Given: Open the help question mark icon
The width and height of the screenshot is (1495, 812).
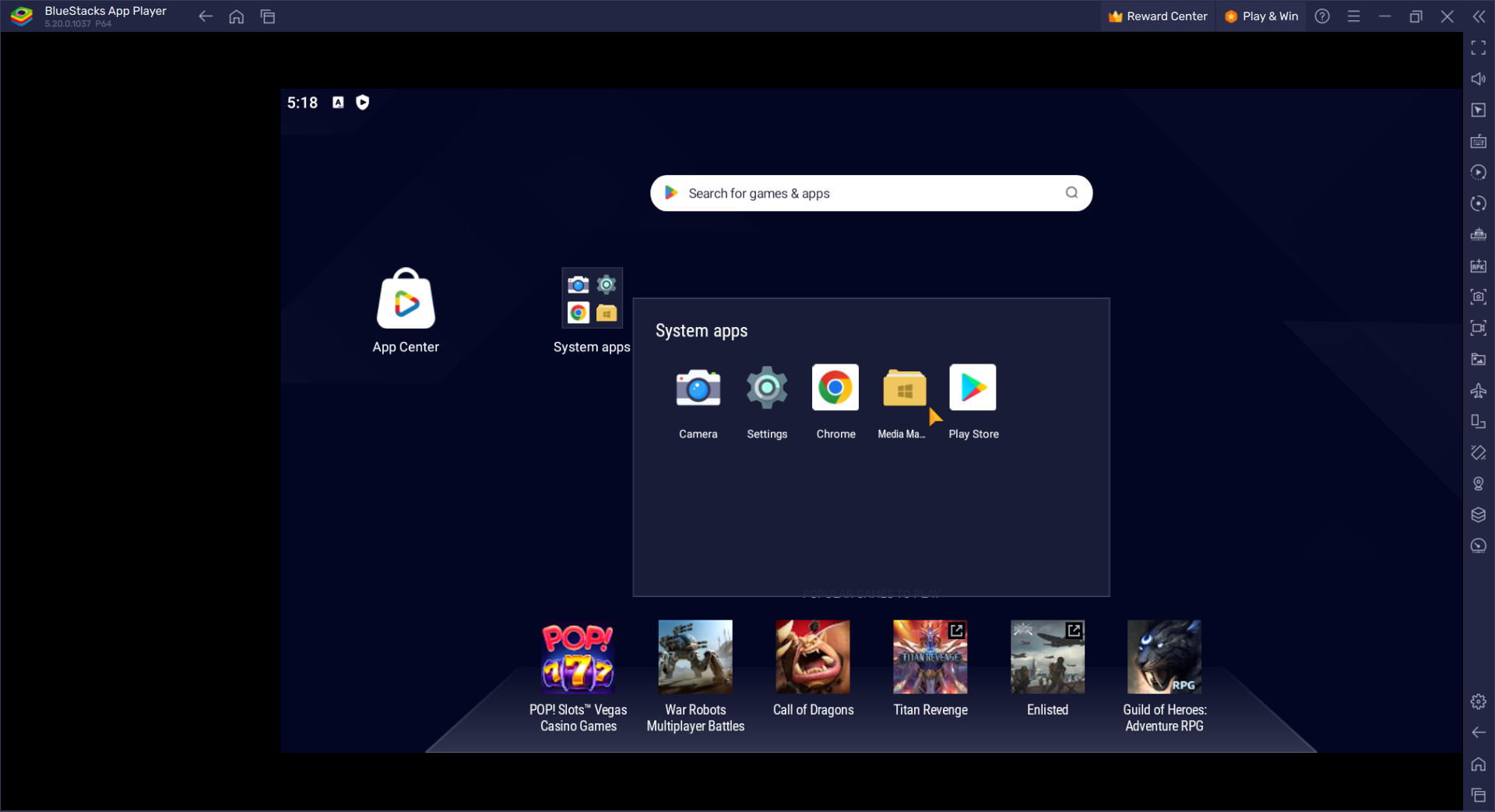Looking at the screenshot, I should 1322,16.
